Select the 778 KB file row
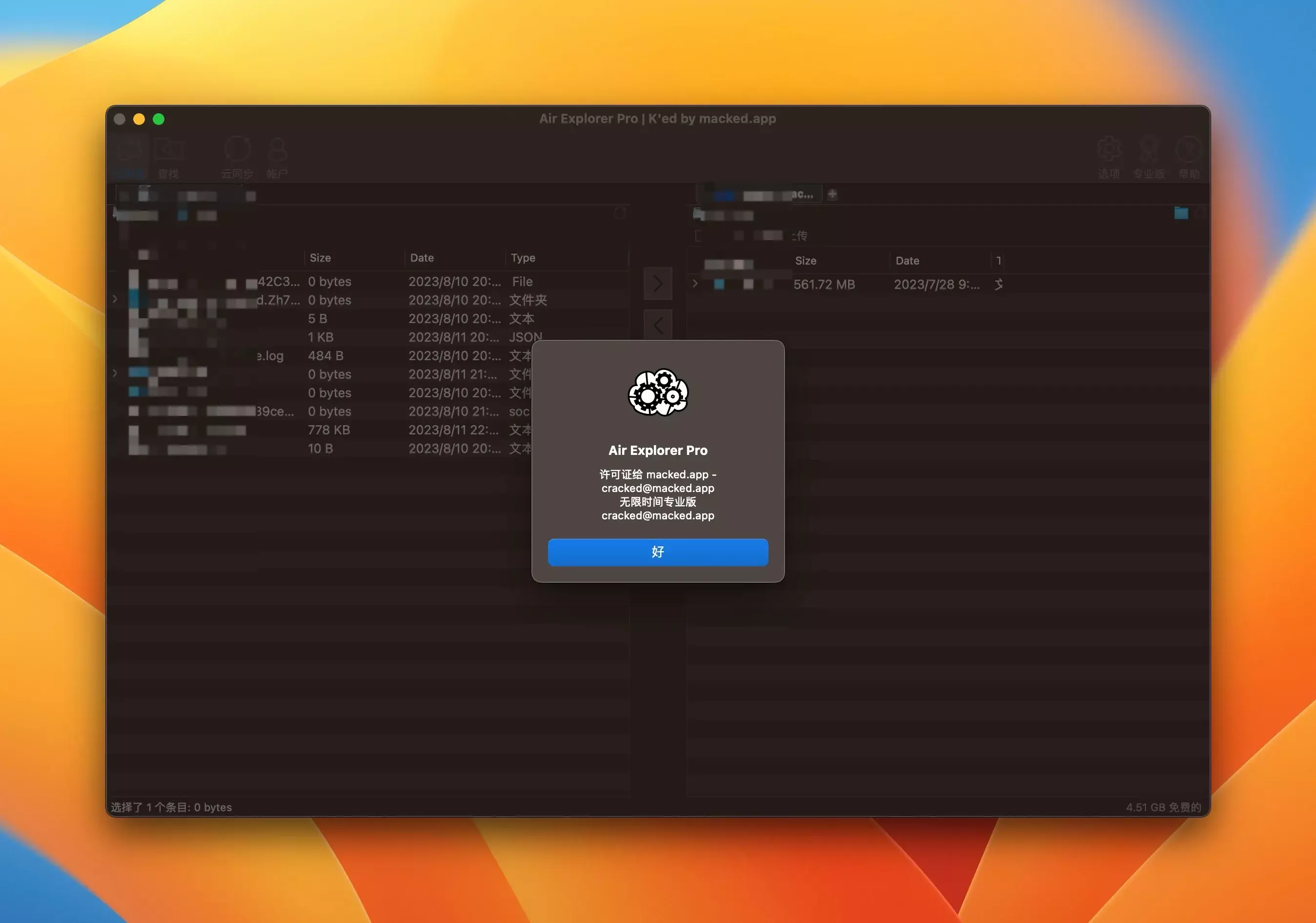 (328, 430)
